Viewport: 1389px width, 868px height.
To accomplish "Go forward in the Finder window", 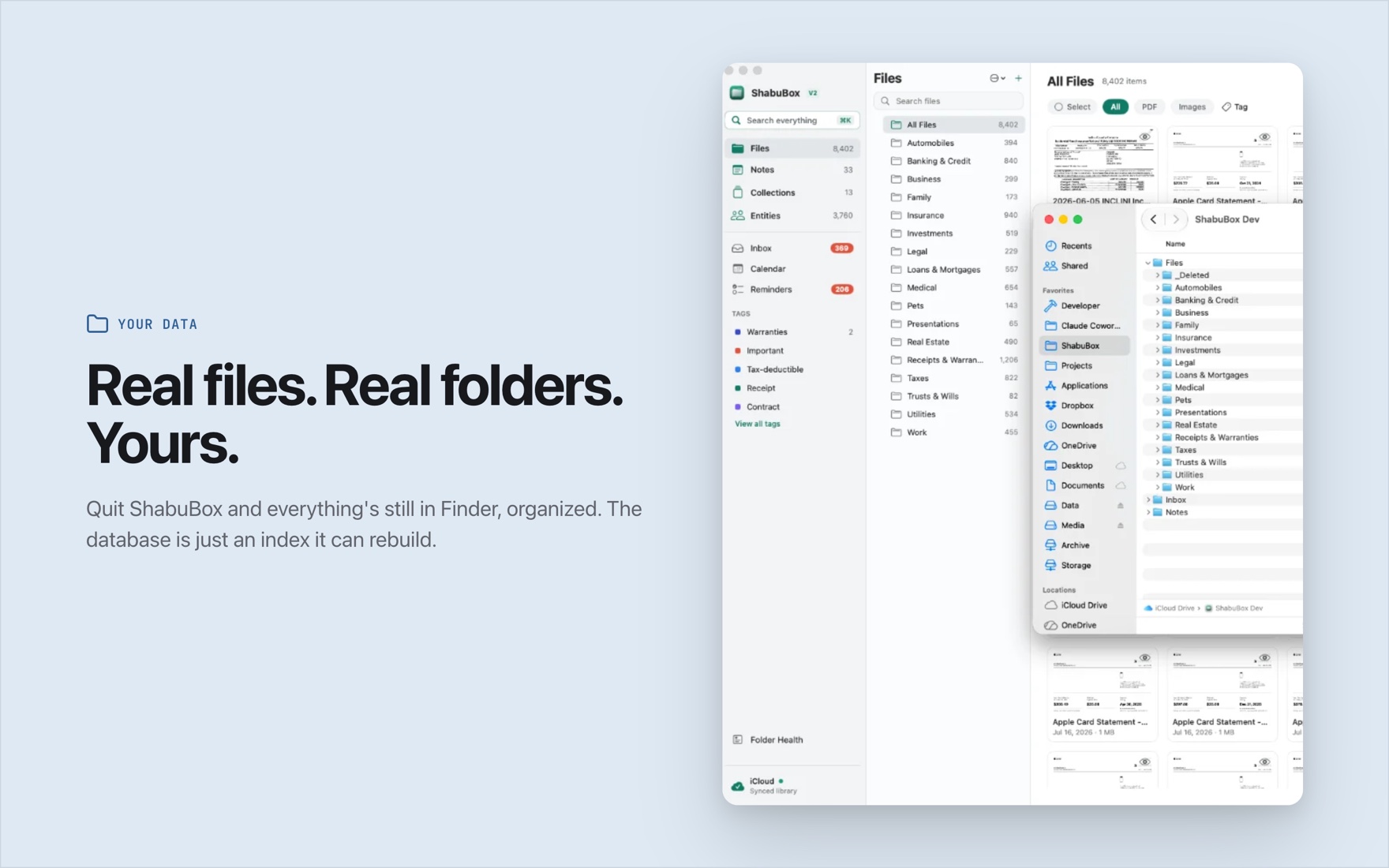I will 1176,219.
